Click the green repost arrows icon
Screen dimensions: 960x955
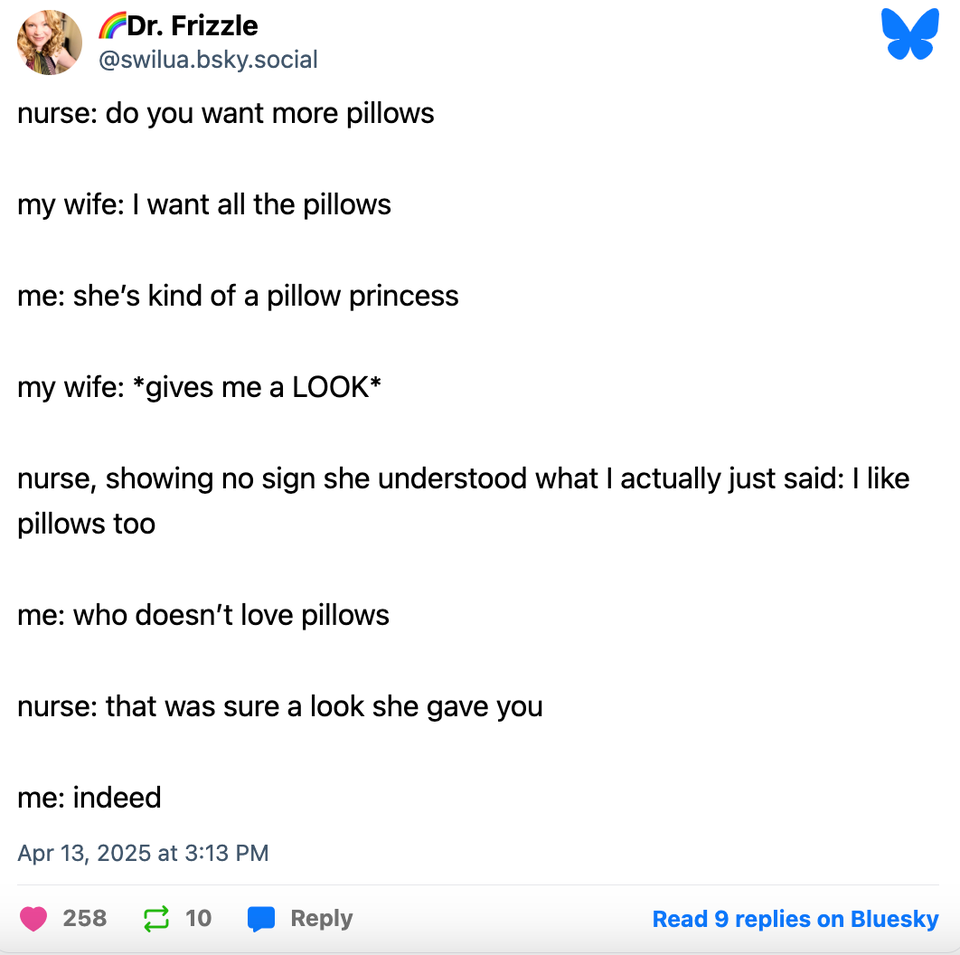point(157,918)
